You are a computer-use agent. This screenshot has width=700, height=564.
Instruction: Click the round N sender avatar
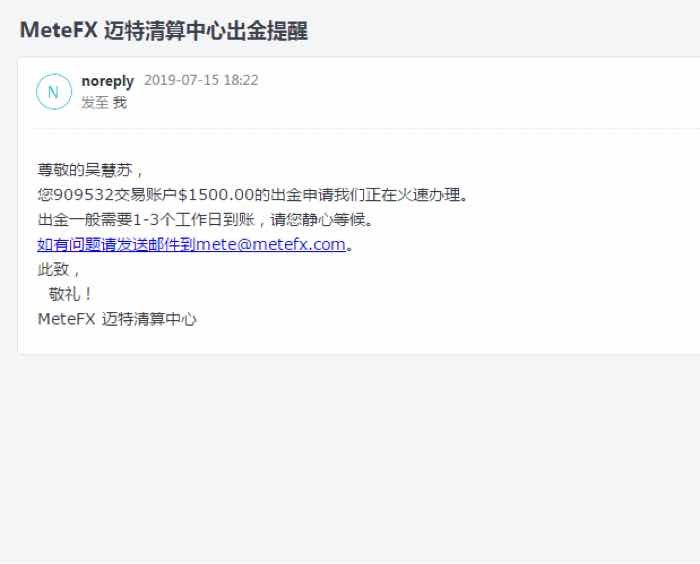pos(54,92)
